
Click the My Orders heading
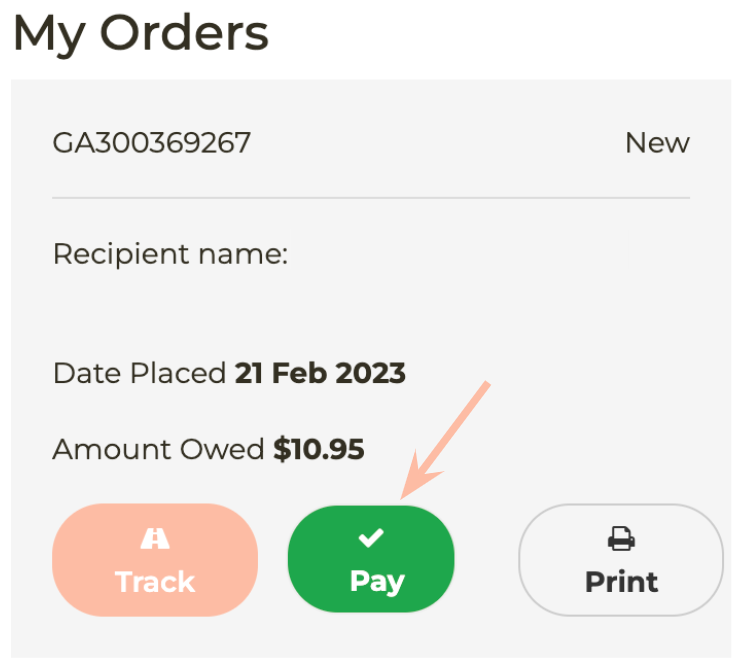pyautogui.click(x=141, y=34)
